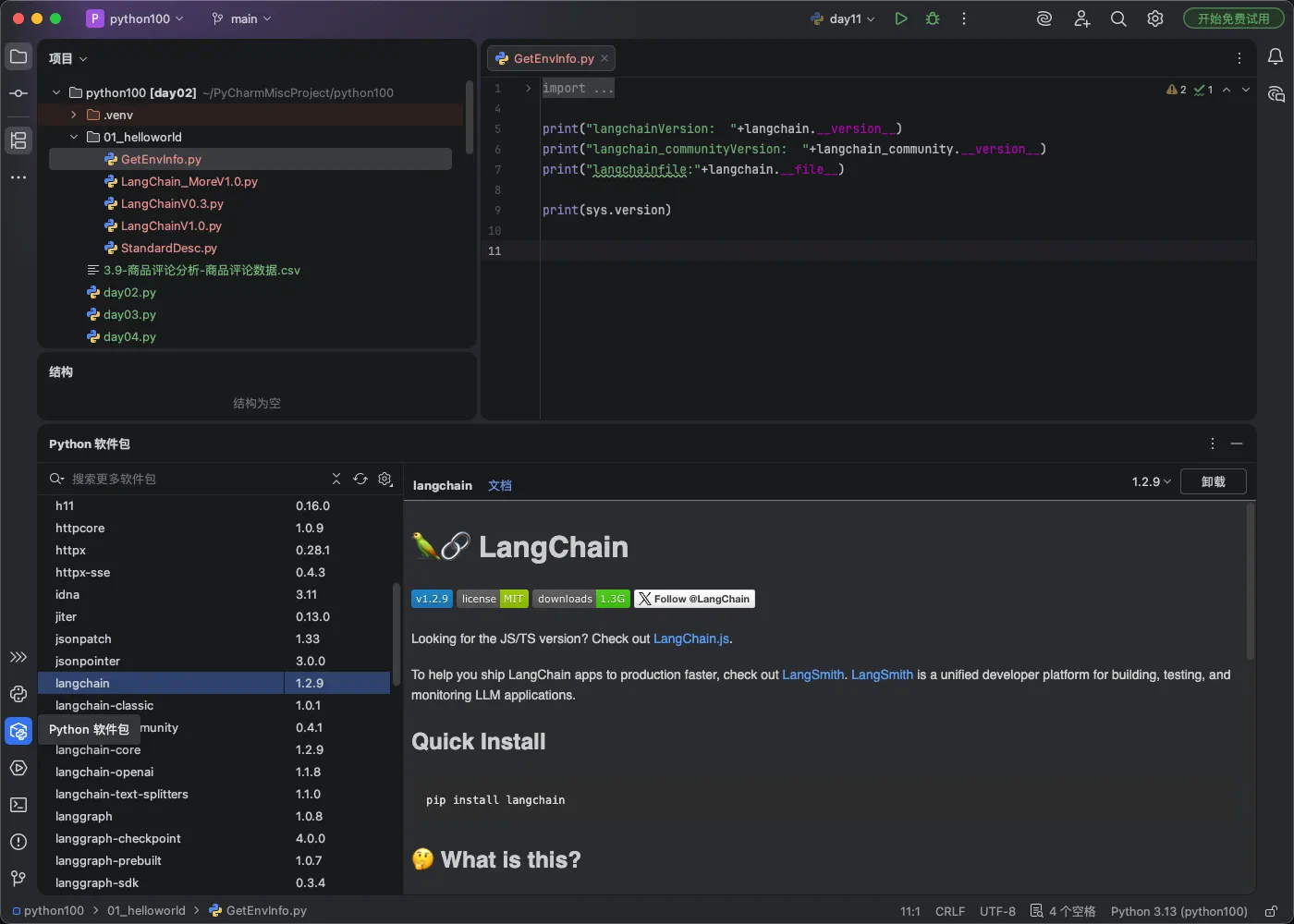Click 01_helloworld breadcrumb in status bar
Viewport: 1294px width, 924px height.
[x=146, y=910]
